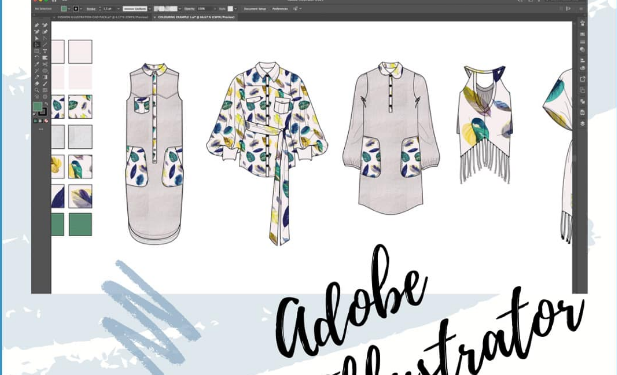Open the top icon in the right panel dock
The width and height of the screenshot is (617, 375).
[x=582, y=23]
